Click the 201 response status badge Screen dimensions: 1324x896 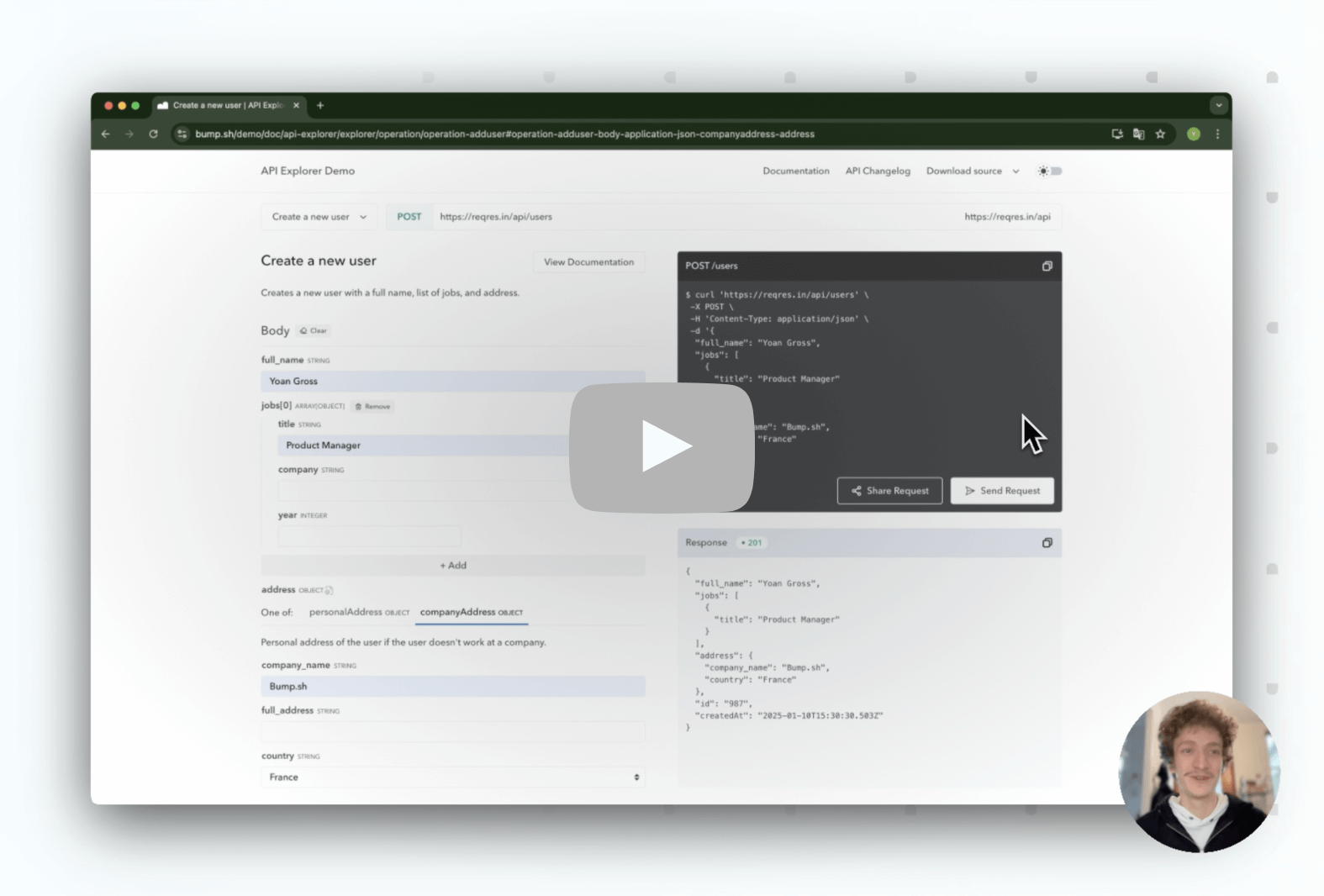[752, 543]
